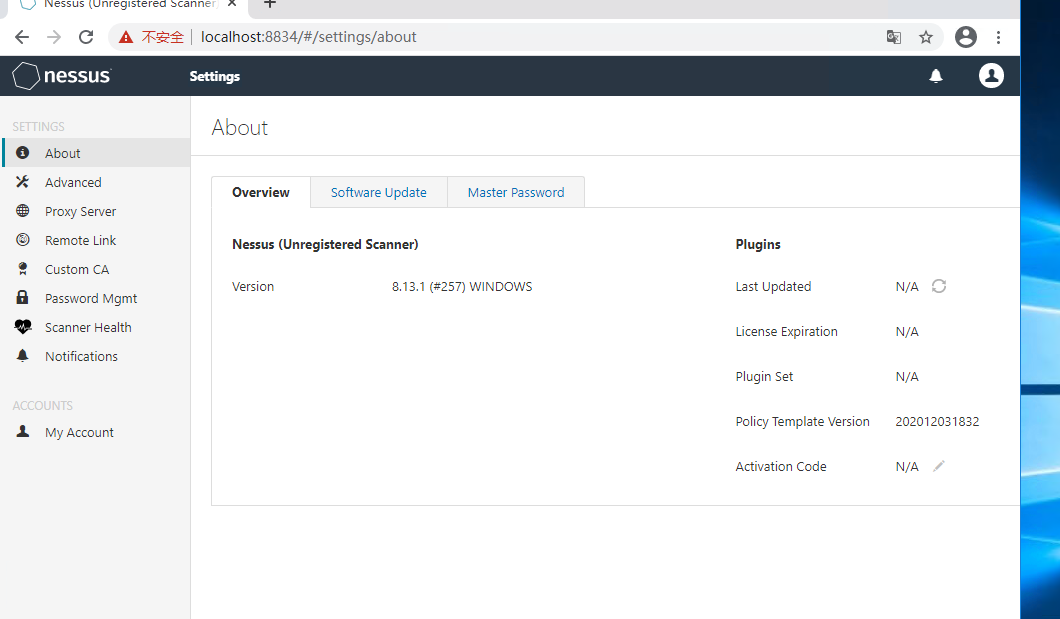Click the Scanner Health heart icon
The height and width of the screenshot is (619, 1060).
tap(23, 327)
